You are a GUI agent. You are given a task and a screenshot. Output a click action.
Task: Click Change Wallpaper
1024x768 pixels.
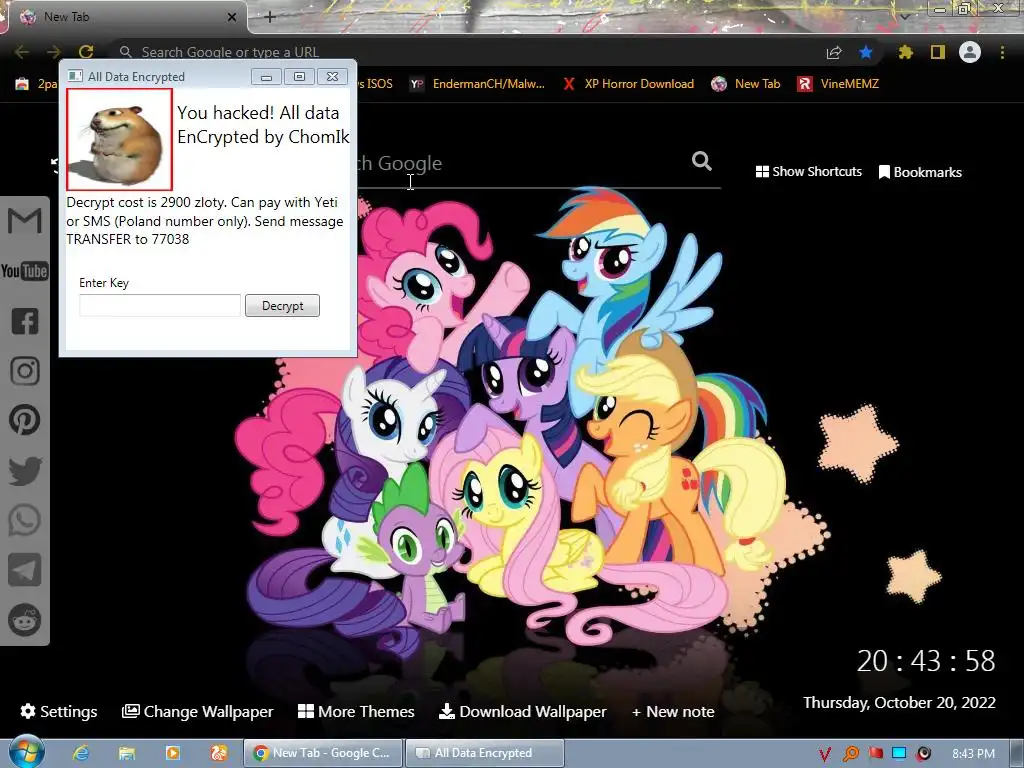tap(197, 711)
